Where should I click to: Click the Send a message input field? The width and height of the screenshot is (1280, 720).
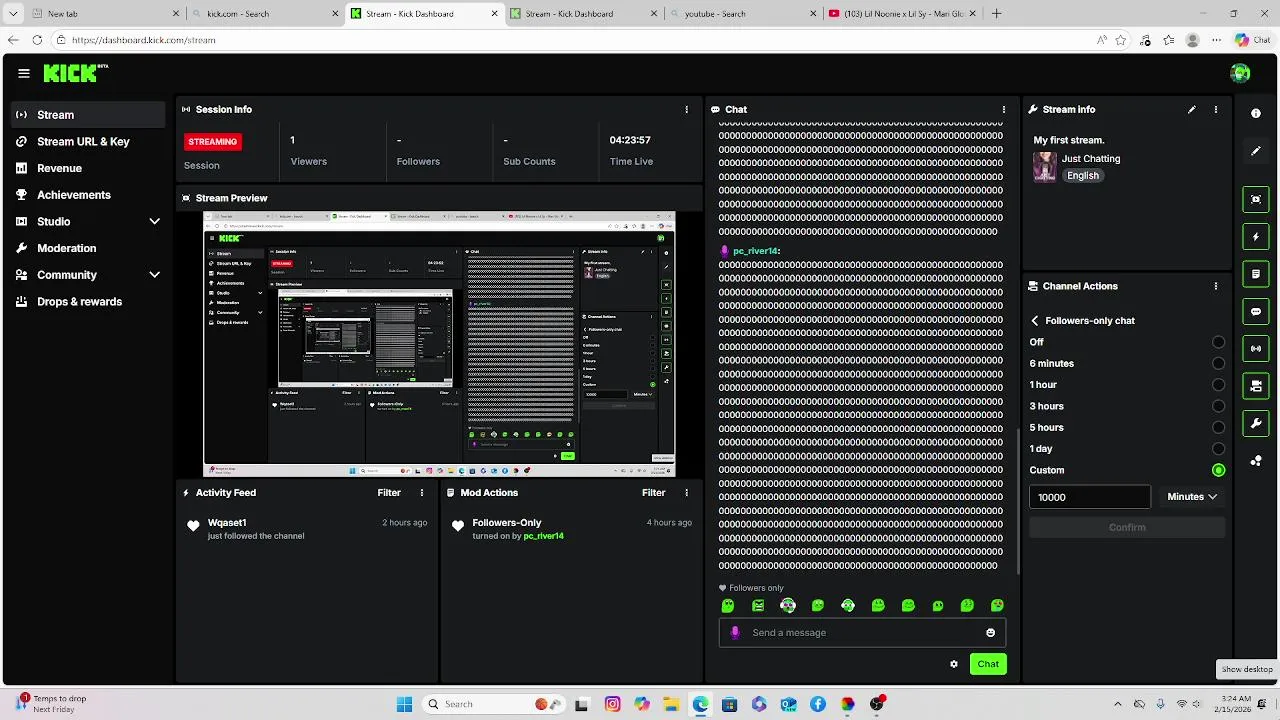click(x=862, y=632)
